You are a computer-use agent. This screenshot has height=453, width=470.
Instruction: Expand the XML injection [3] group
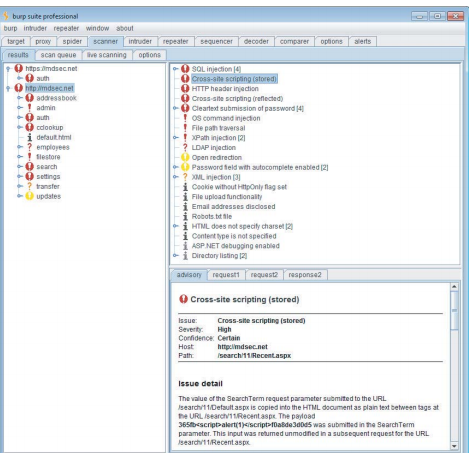click(175, 177)
